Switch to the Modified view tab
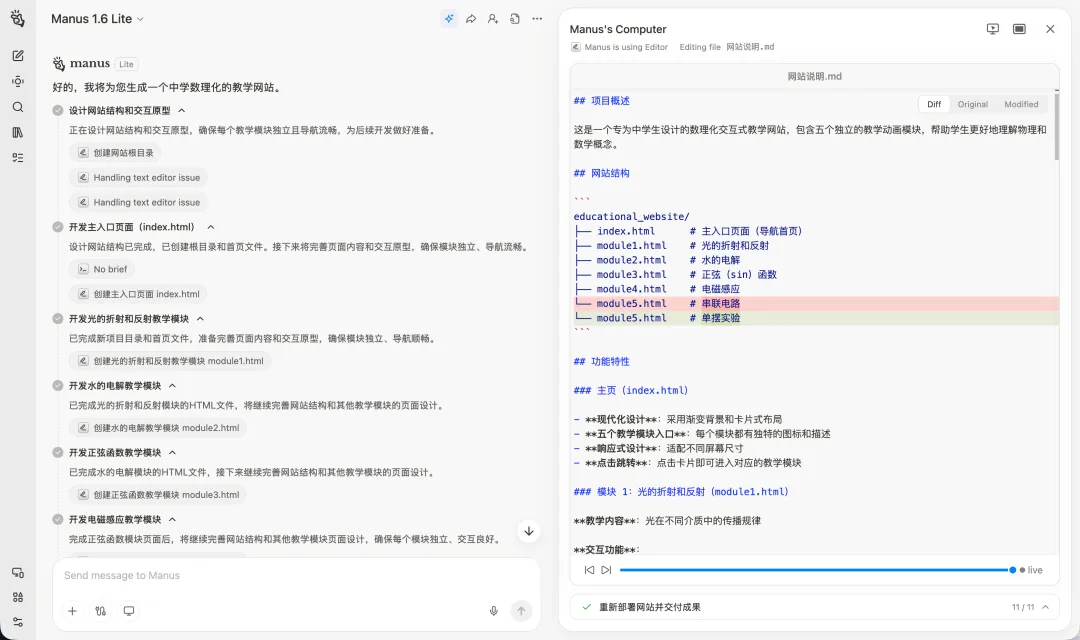The width and height of the screenshot is (1080, 640). pyautogui.click(x=1021, y=104)
